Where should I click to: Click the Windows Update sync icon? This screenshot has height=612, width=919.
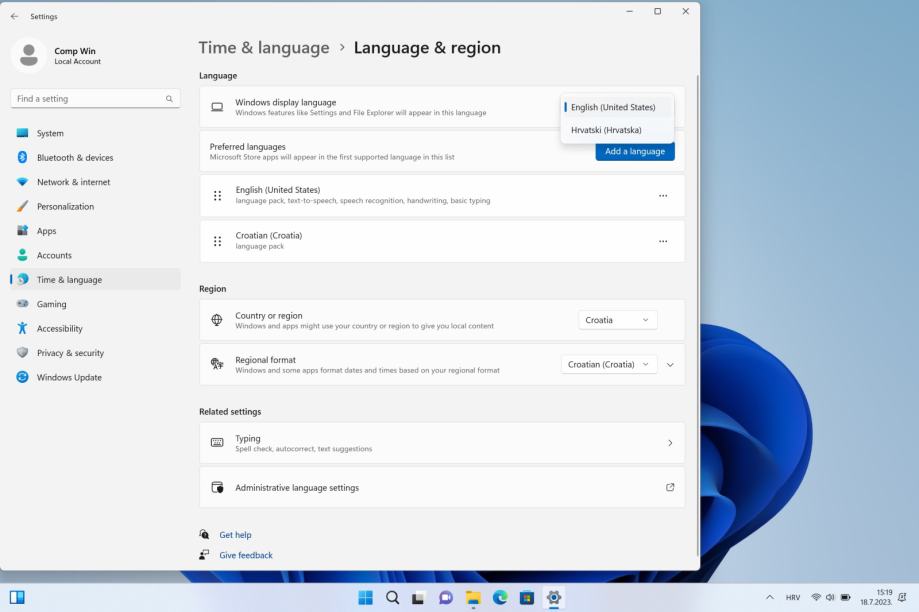pyautogui.click(x=22, y=377)
